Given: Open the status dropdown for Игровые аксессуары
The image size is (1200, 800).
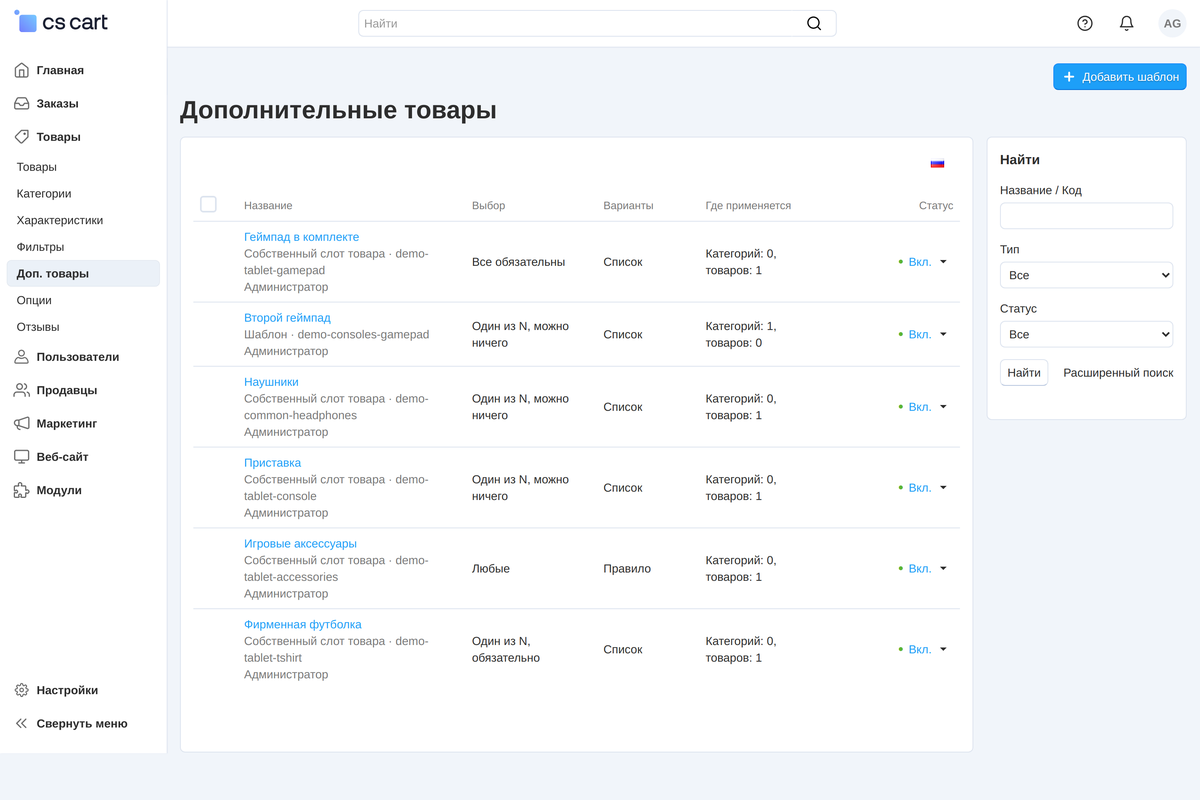Looking at the screenshot, I should pyautogui.click(x=922, y=568).
